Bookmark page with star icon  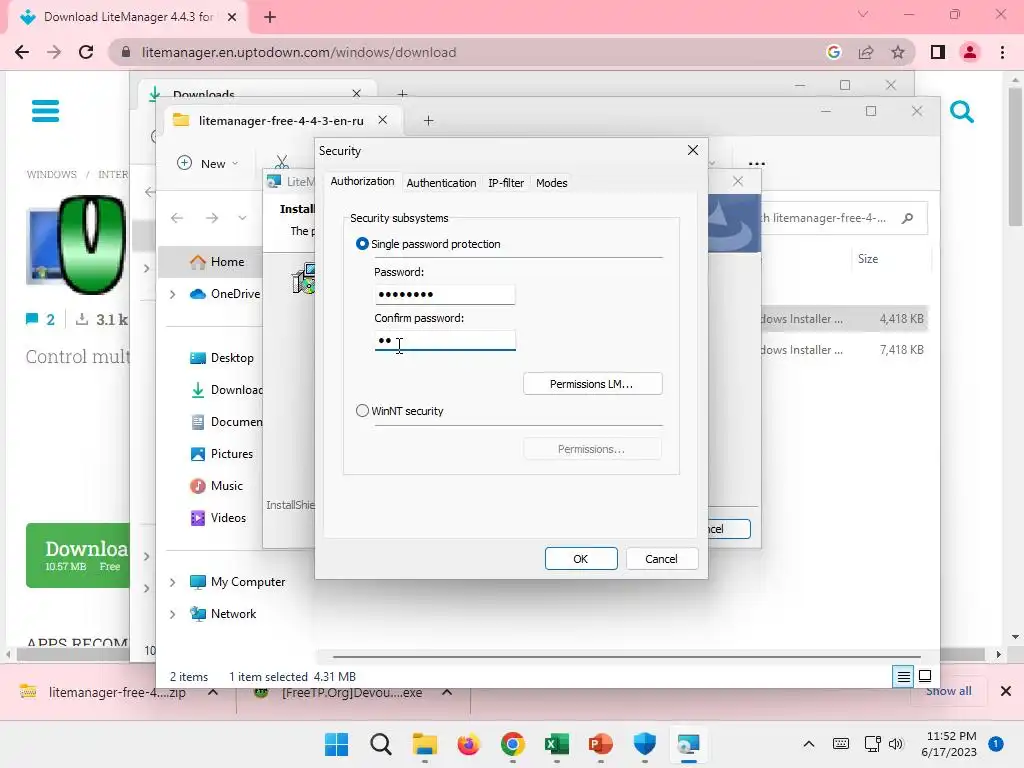point(898,52)
